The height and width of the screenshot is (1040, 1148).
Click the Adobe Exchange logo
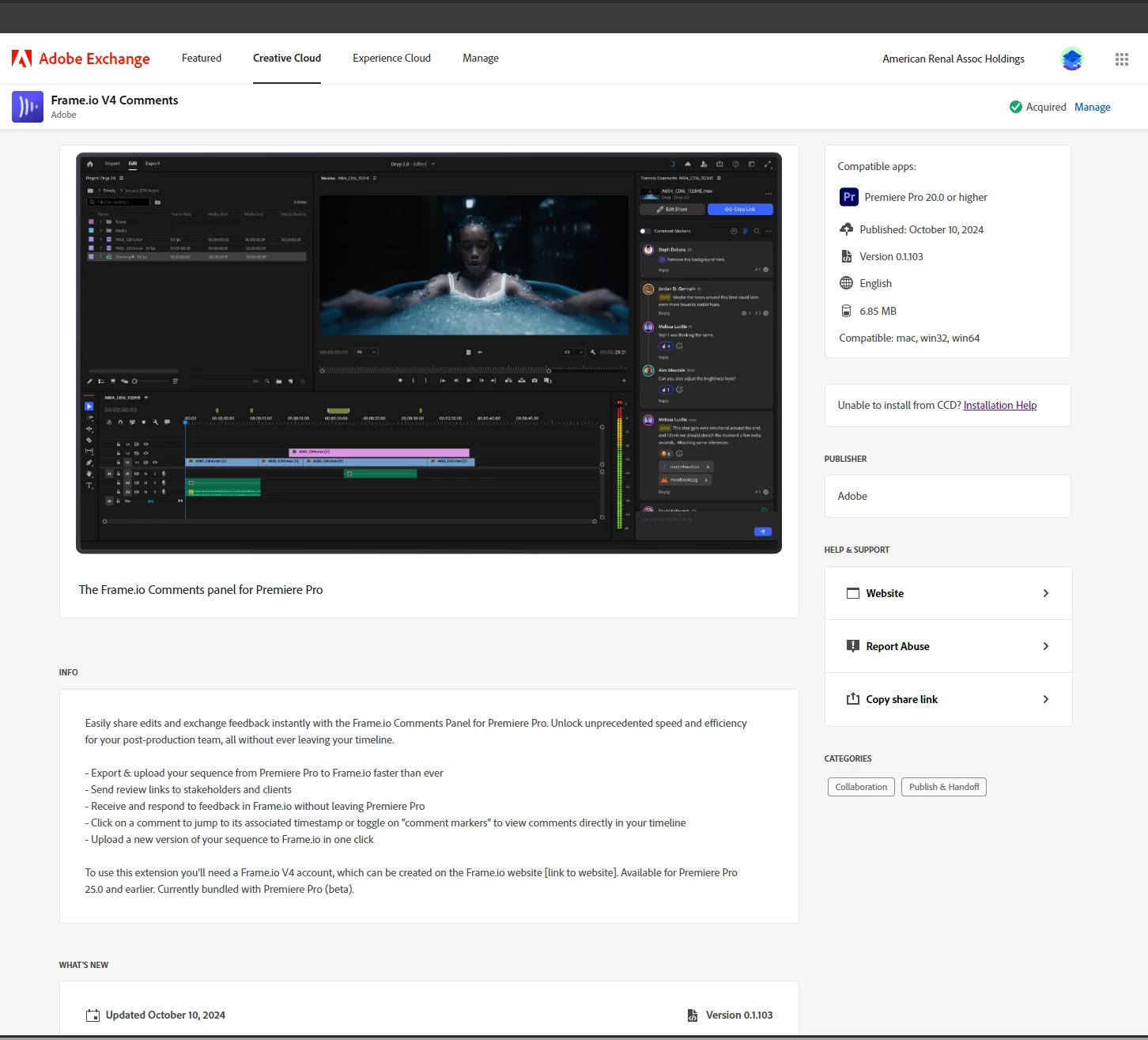pos(81,59)
